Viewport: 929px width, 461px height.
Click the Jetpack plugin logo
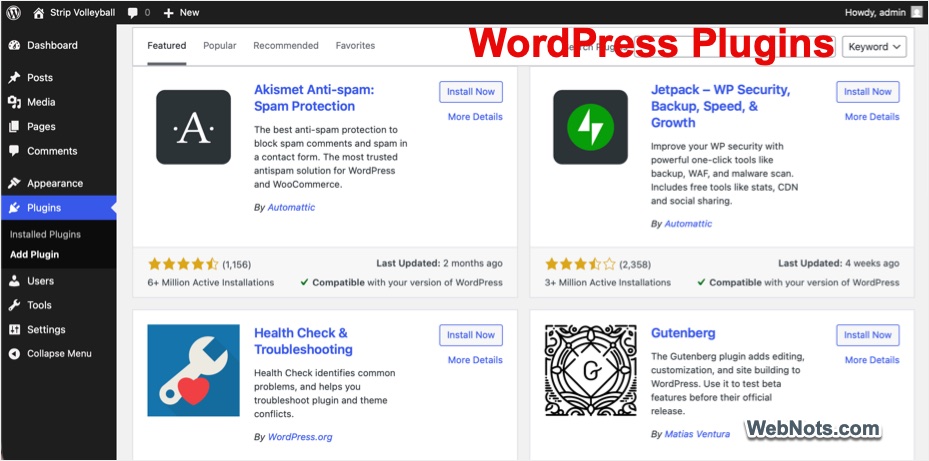point(590,127)
